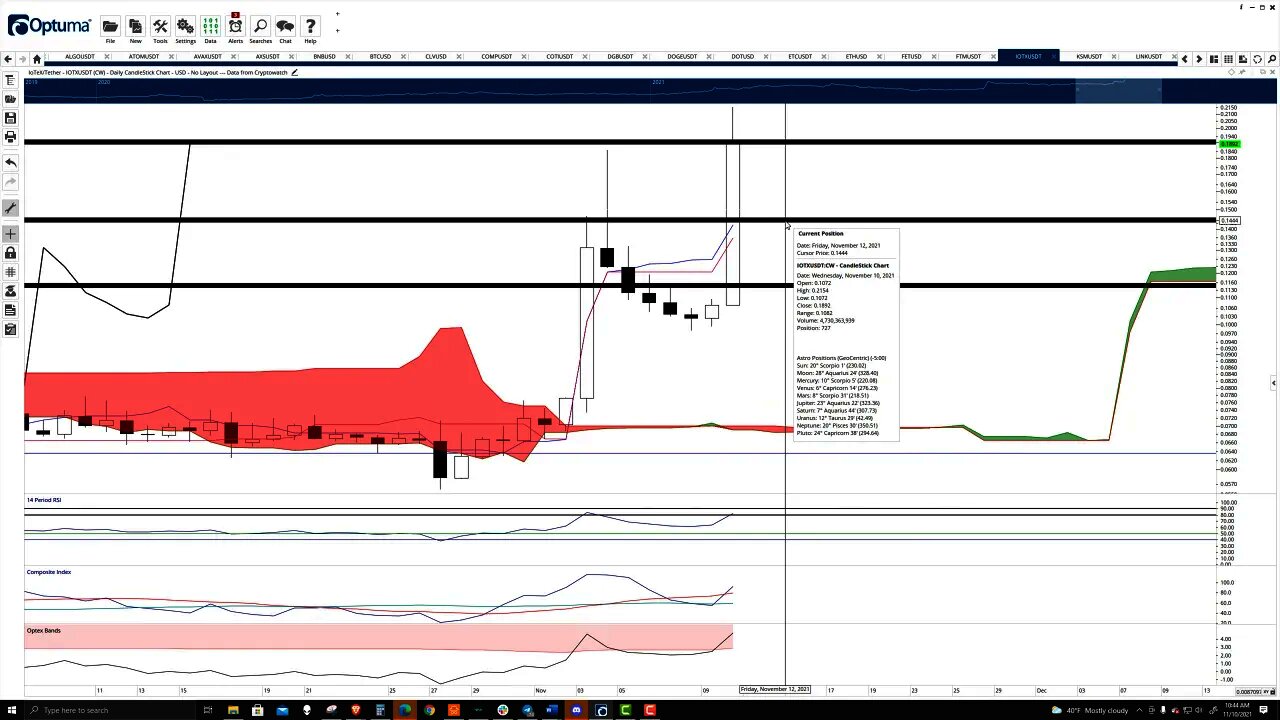Viewport: 1280px width, 720px height.
Task: Click the chart title text IoTeX/Tether
Action: click(x=45, y=72)
